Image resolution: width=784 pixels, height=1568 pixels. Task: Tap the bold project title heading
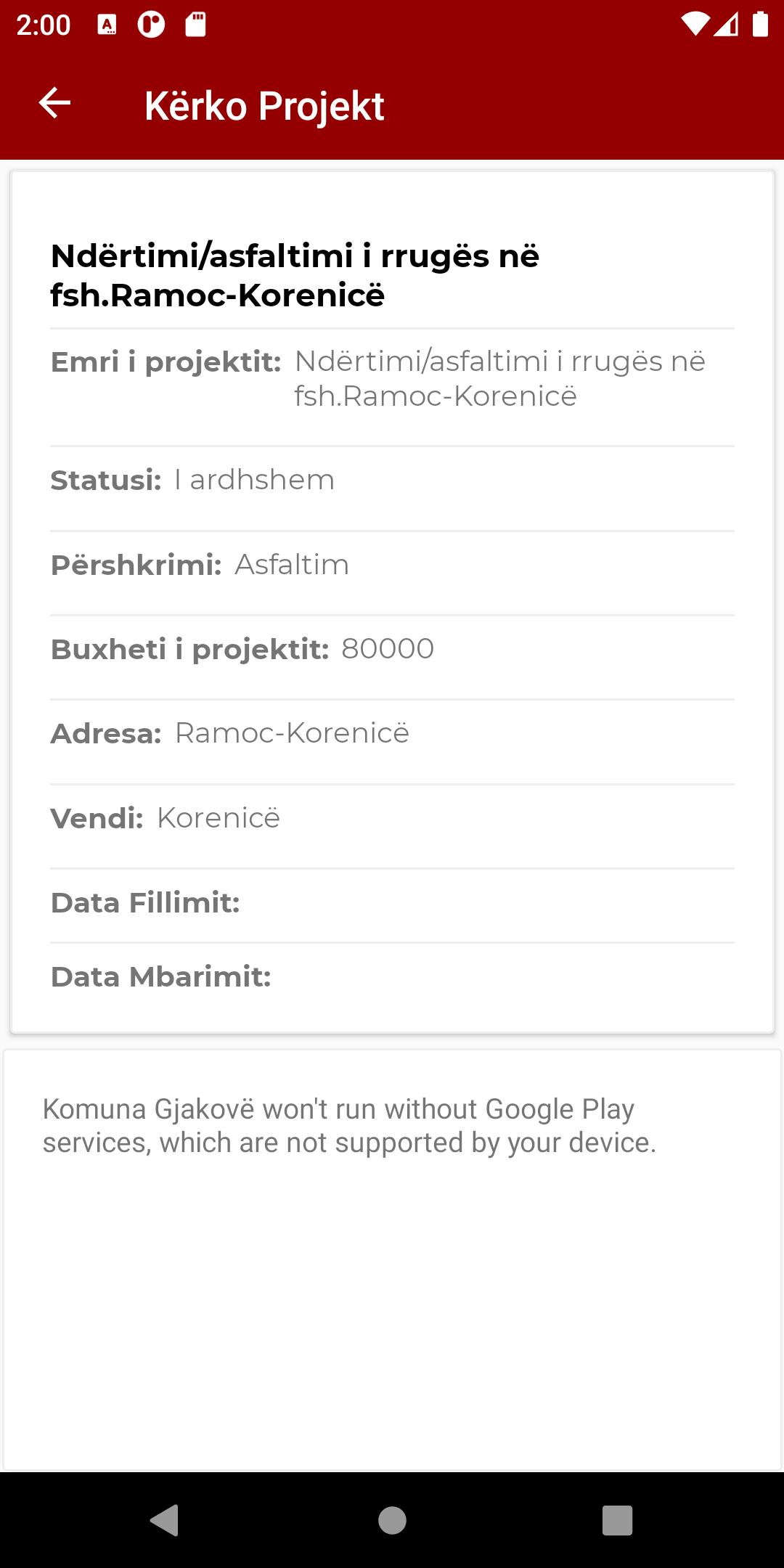coord(295,275)
